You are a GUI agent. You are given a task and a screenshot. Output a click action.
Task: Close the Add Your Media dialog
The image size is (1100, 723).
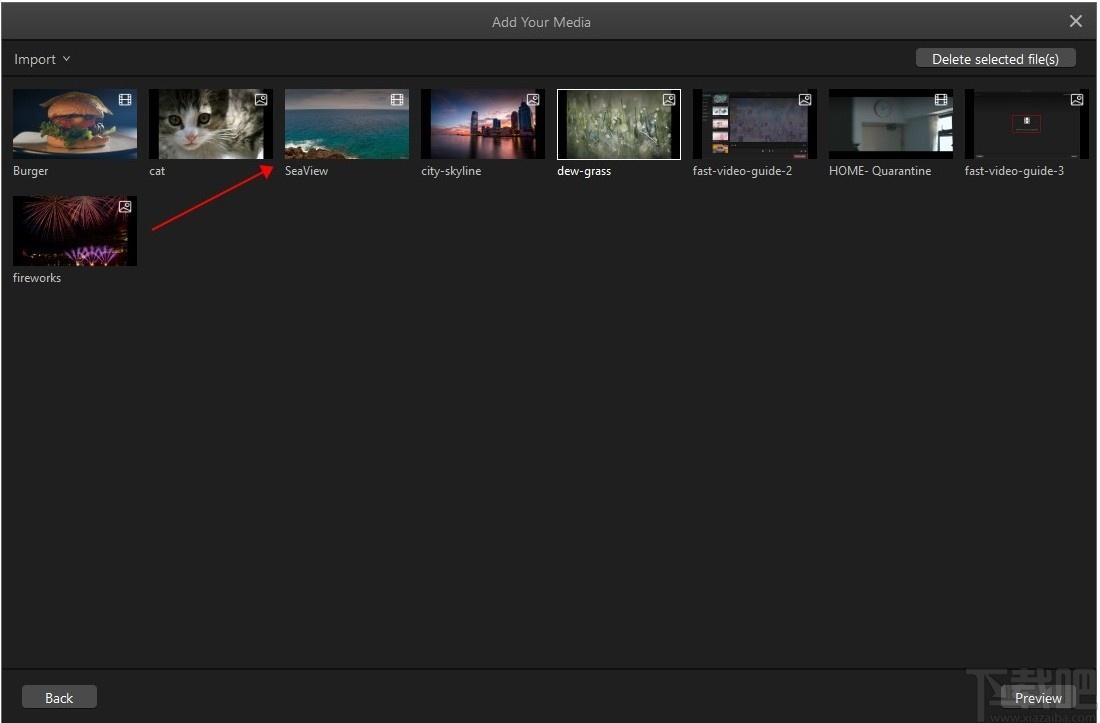coord(1075,21)
